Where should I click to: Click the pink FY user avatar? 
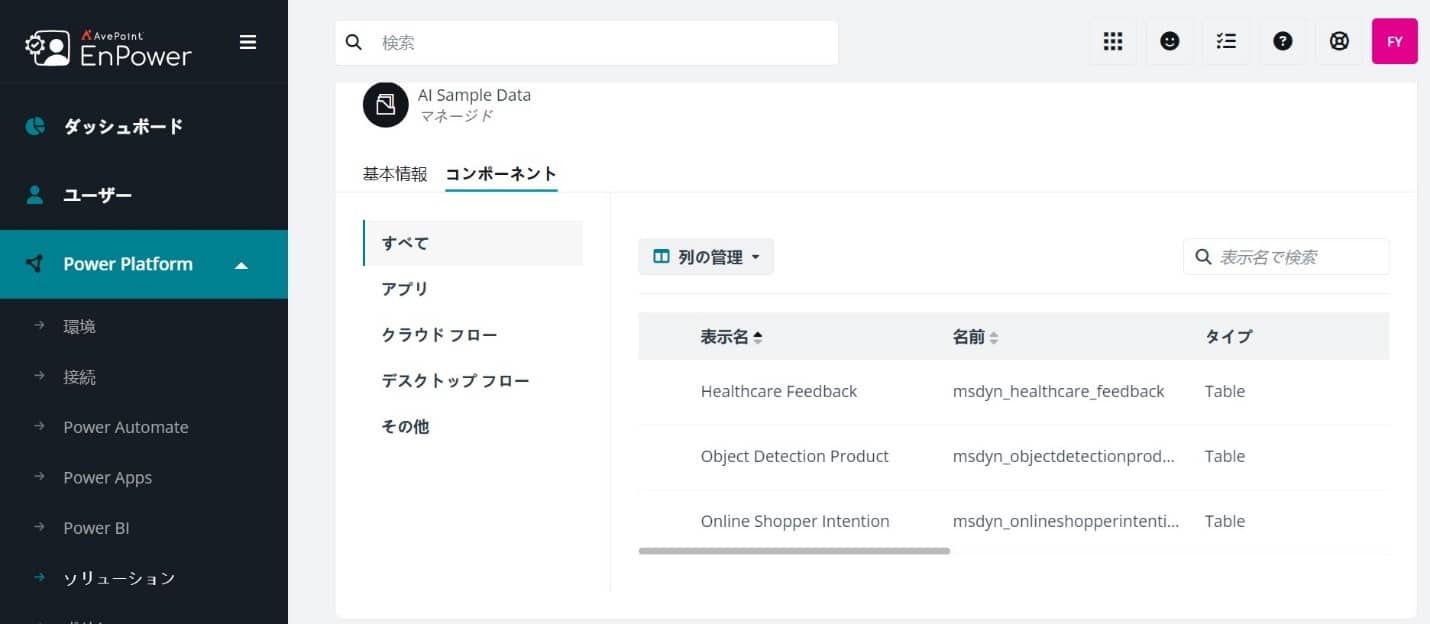coord(1394,42)
